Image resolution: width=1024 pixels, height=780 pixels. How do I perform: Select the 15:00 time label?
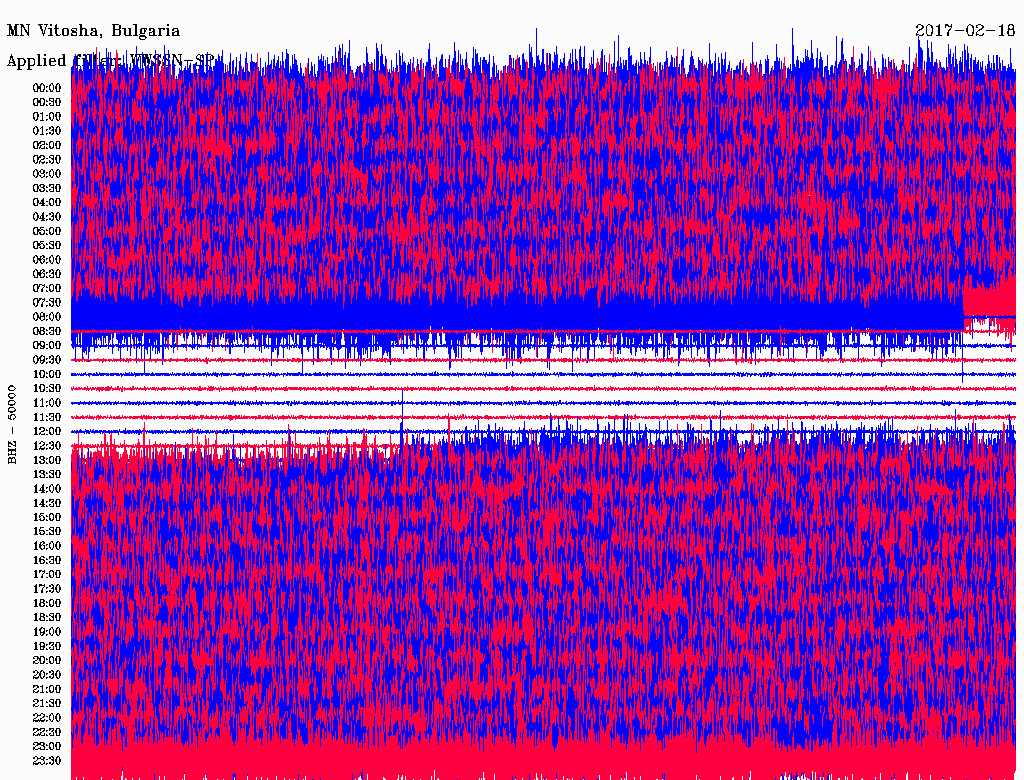[x=47, y=517]
